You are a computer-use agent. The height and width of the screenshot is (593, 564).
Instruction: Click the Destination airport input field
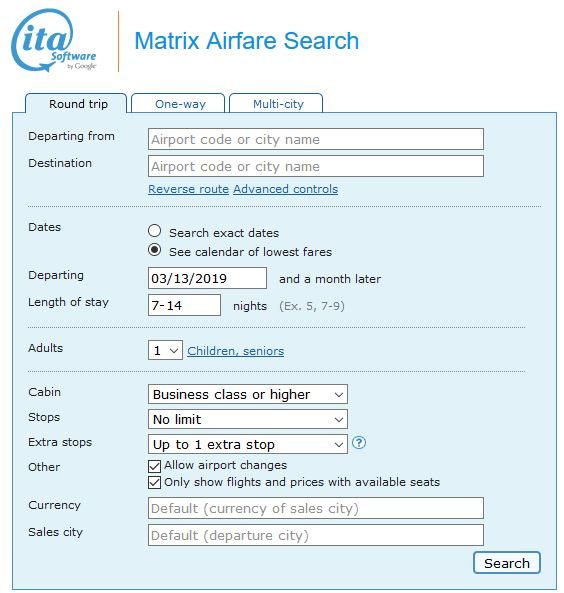[316, 166]
